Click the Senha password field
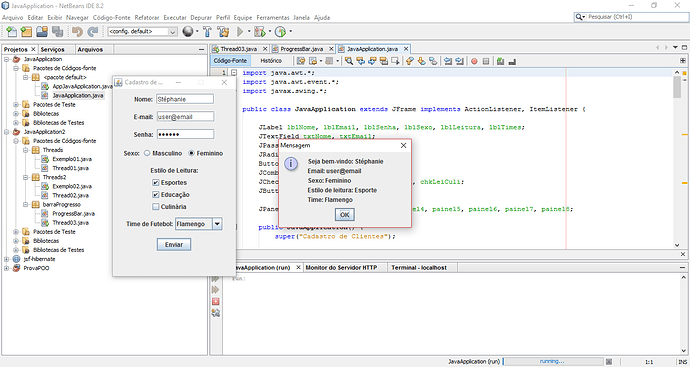Viewport: 690px width, 367px height. click(x=185, y=134)
